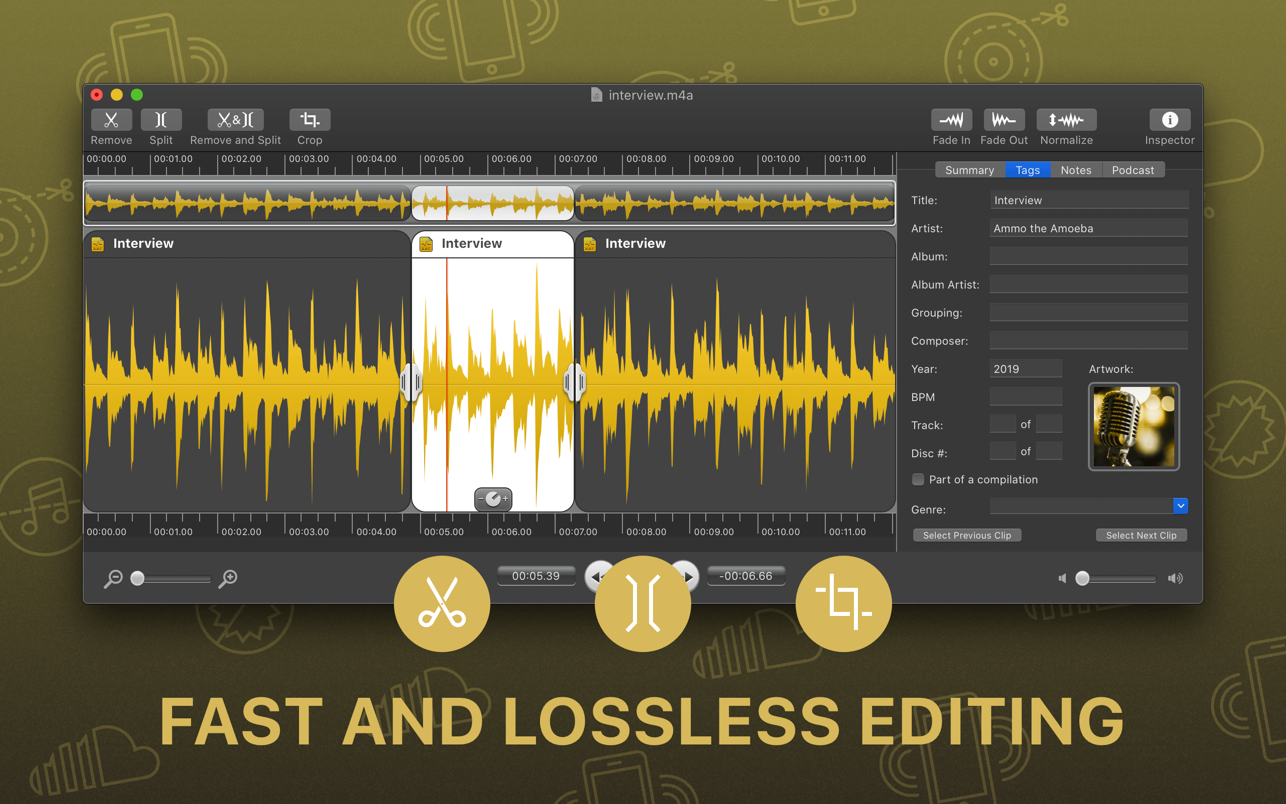Click the zoom out magnifier icon
1286x804 pixels.
pyautogui.click(x=113, y=578)
